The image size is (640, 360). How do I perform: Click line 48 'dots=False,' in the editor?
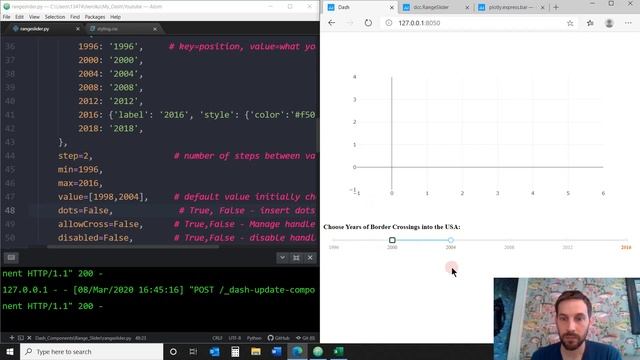coord(85,211)
